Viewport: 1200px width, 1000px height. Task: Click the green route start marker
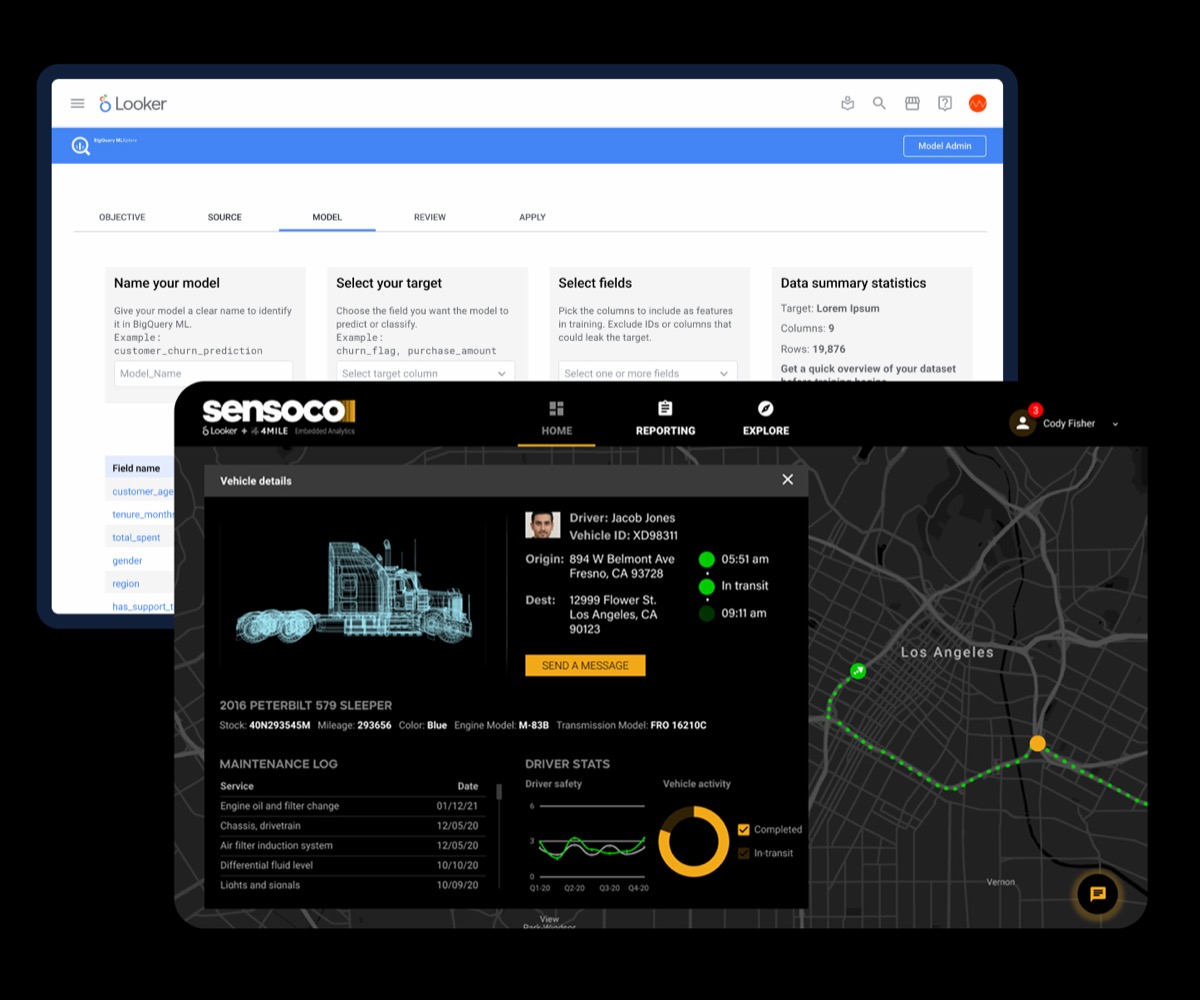[857, 670]
